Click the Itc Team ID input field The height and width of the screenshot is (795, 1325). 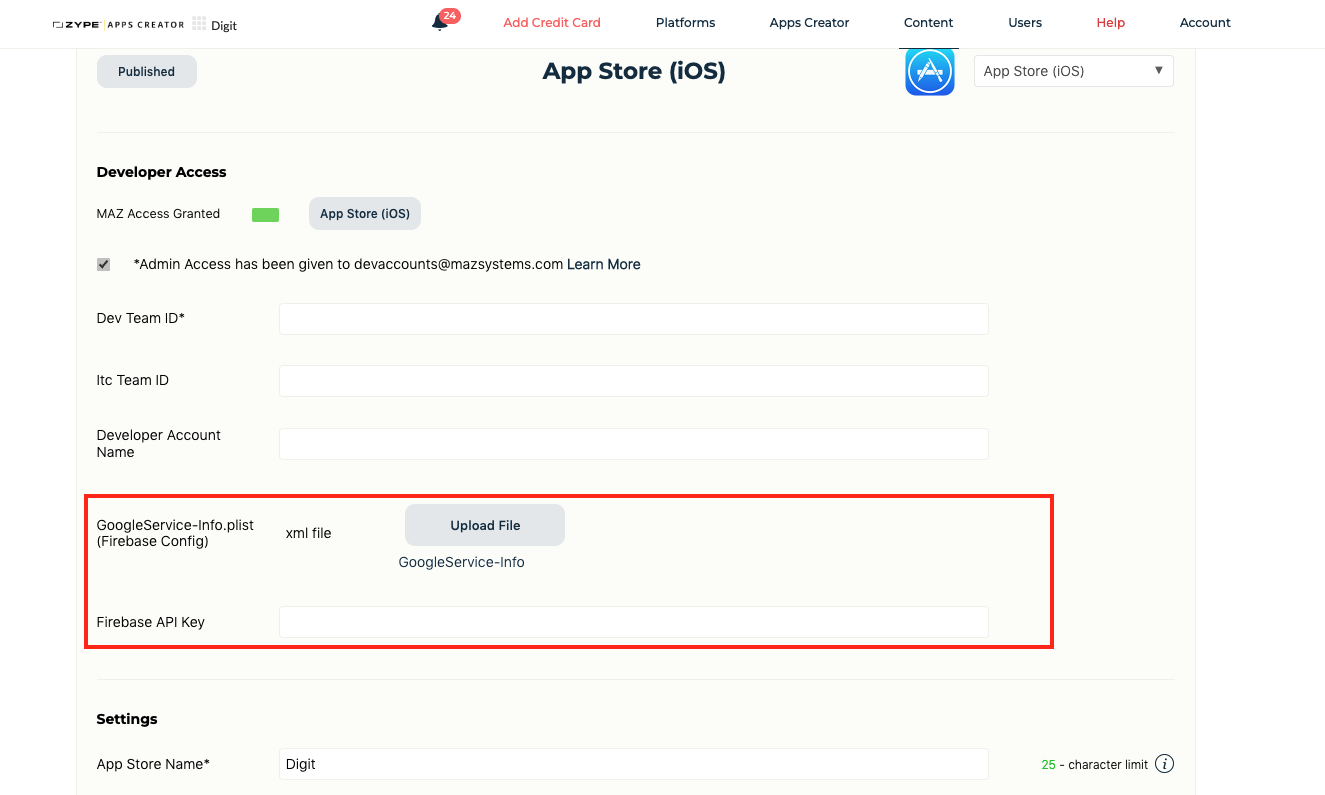point(634,381)
